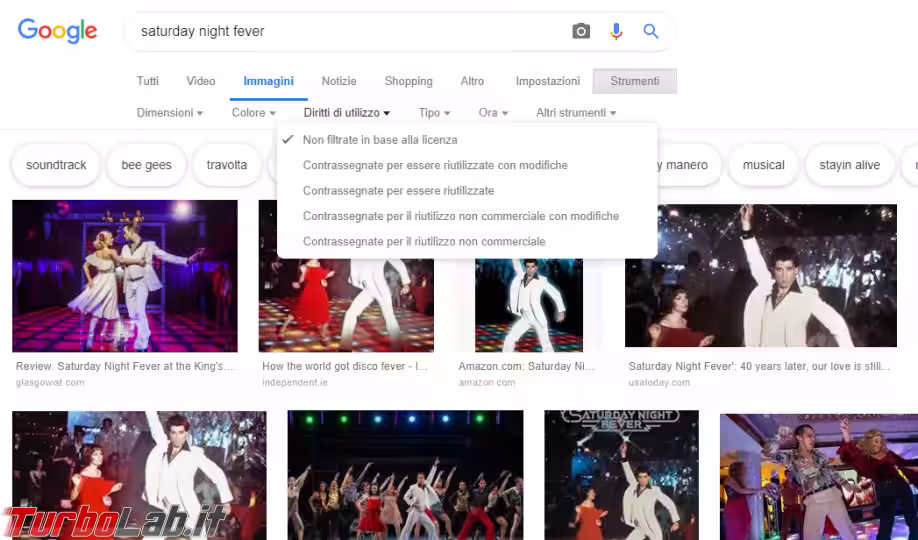Toggle the Strumenti button
This screenshot has width=918, height=540.
pyautogui.click(x=635, y=81)
